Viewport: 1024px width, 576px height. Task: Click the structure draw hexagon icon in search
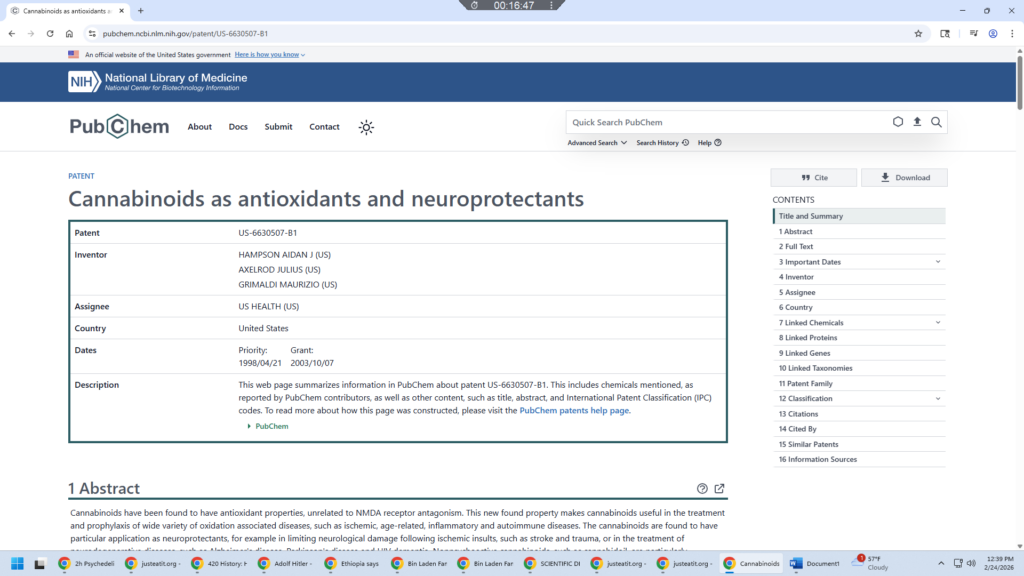coord(898,122)
